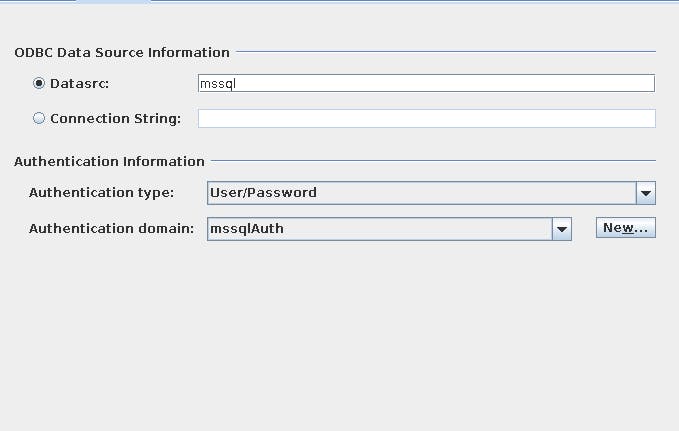679x431 pixels.
Task: Select the Connection String radio button
Action: (x=39, y=118)
